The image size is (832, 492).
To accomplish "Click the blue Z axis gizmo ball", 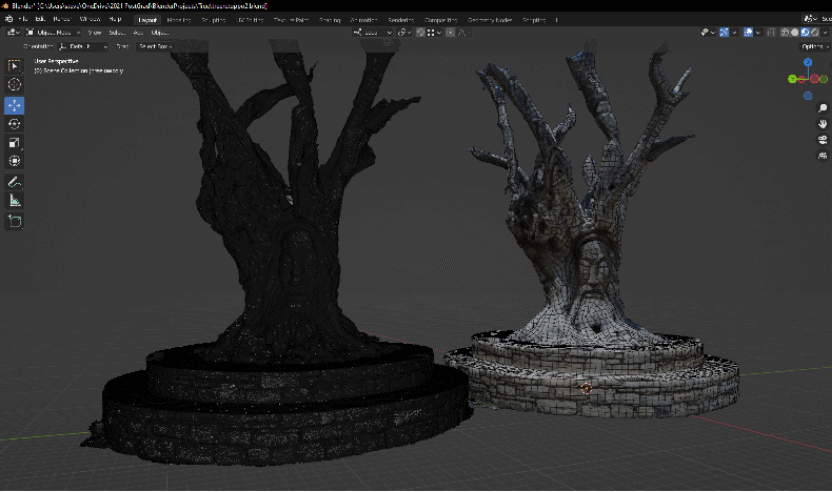I will coord(808,62).
